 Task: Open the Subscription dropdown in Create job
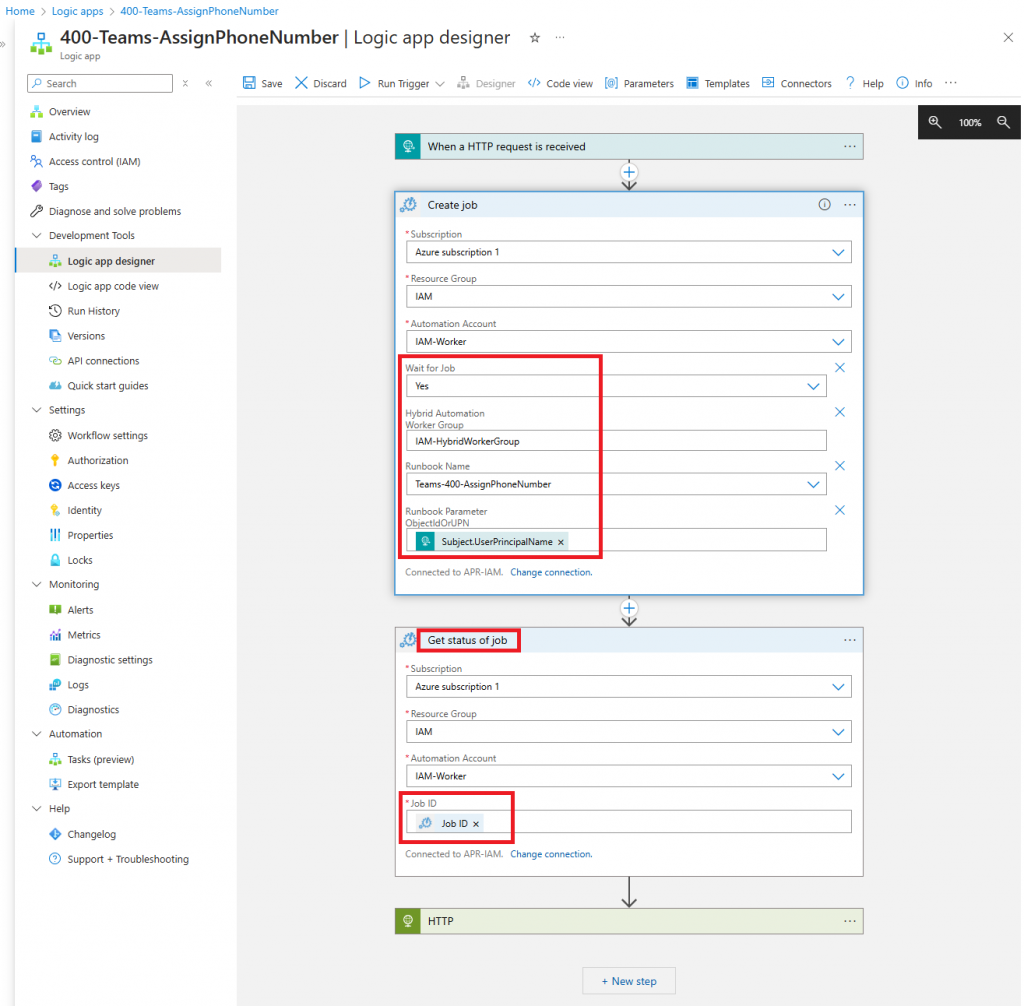click(838, 253)
